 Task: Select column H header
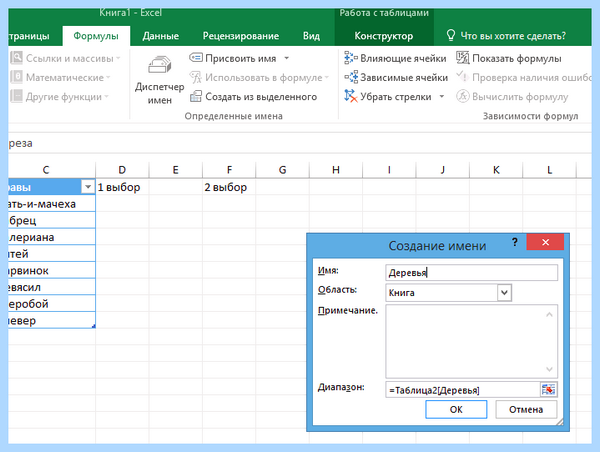pos(336,170)
